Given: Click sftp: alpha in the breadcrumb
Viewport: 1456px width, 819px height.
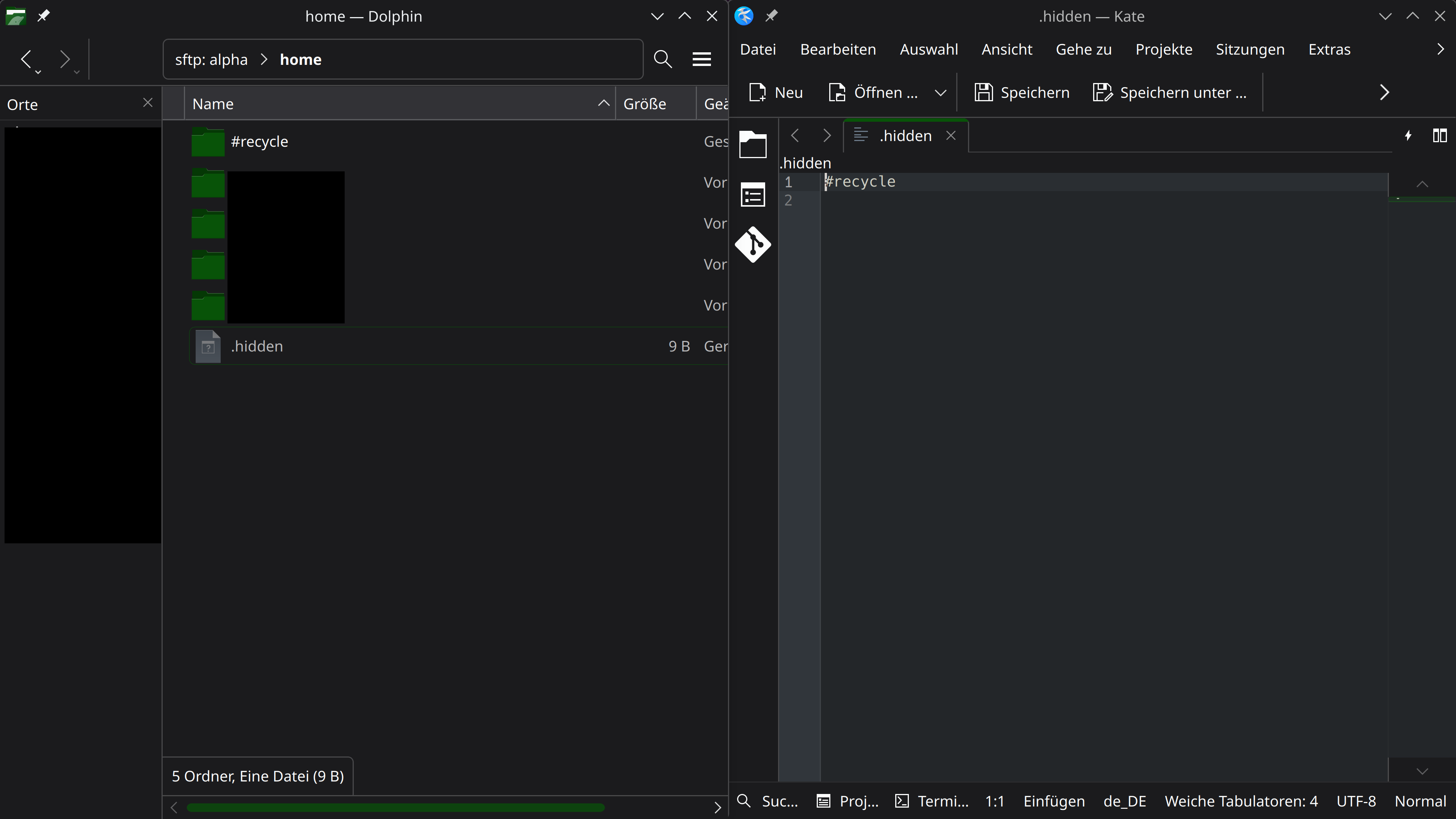Looking at the screenshot, I should coord(211,60).
